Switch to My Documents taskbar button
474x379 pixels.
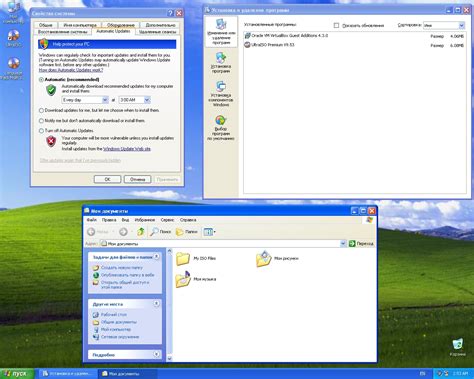point(127,374)
